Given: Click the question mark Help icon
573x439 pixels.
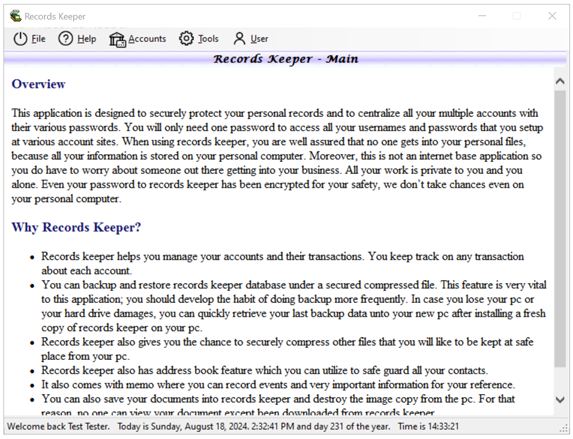Looking at the screenshot, I should [66, 39].
